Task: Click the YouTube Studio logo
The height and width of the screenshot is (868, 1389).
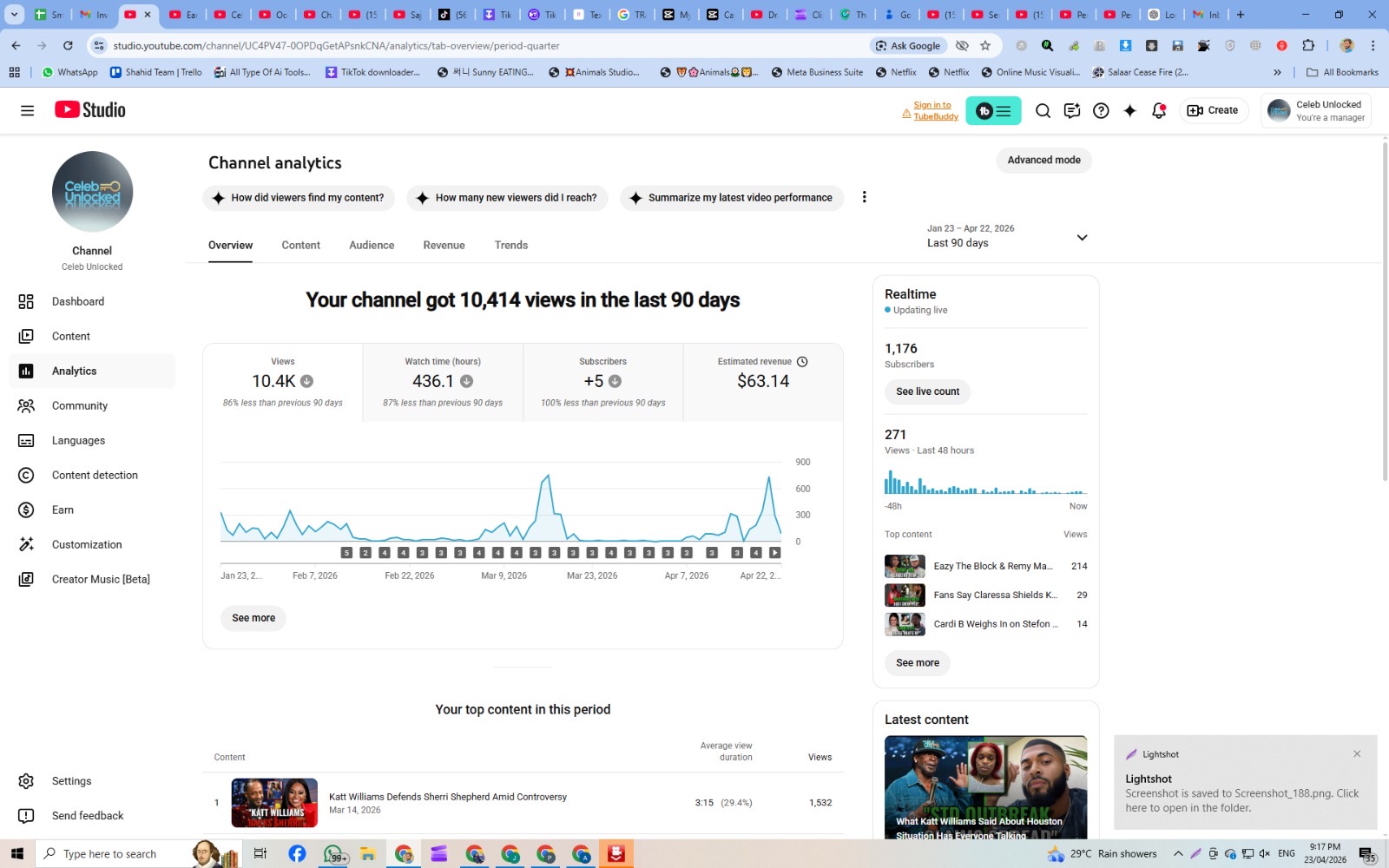Action: [90, 109]
